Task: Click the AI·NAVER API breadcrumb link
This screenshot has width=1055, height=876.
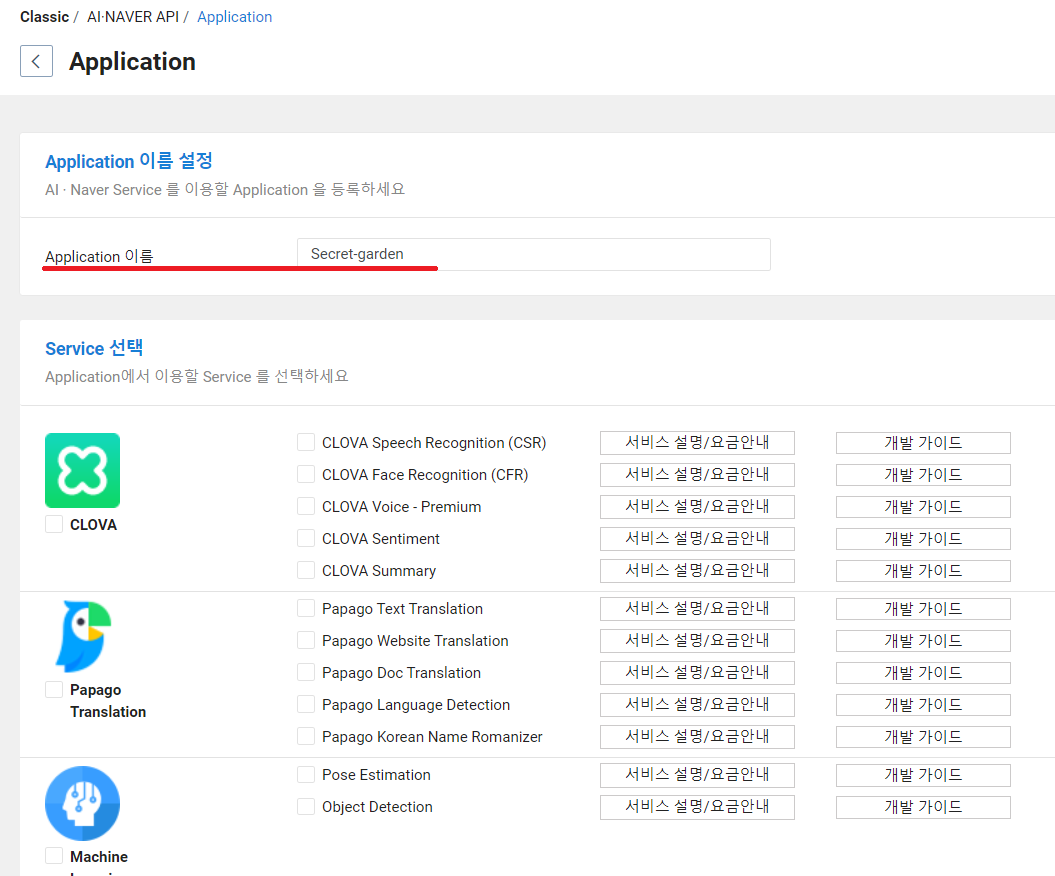Action: [132, 16]
